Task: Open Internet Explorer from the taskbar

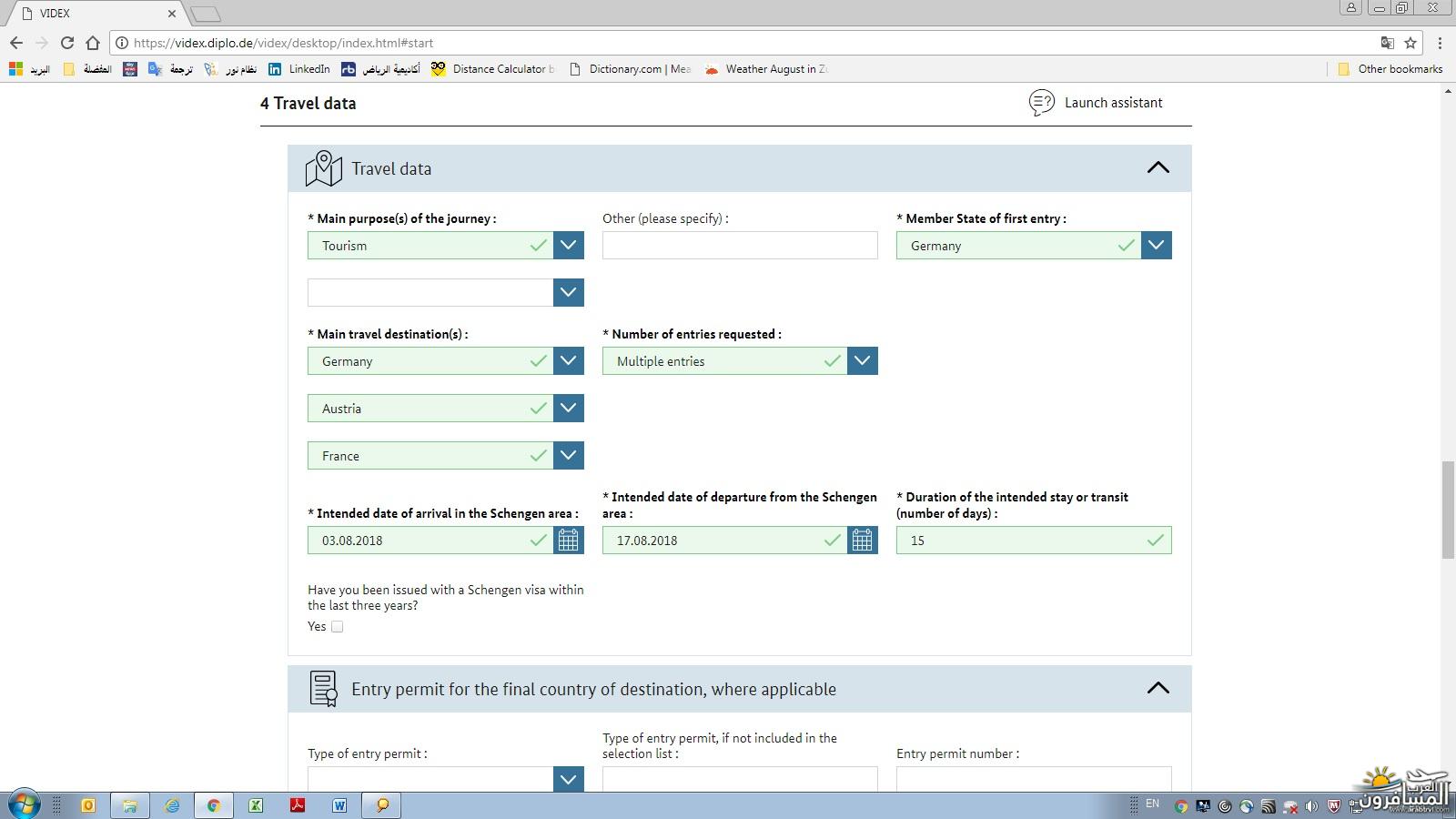Action: [172, 805]
